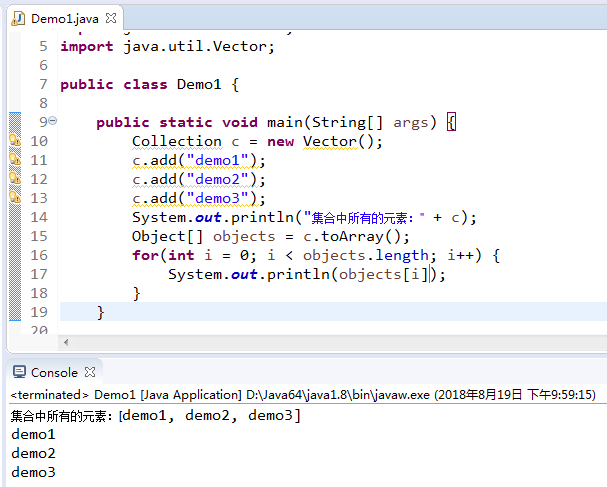Click 'Vector()' constructor call on line 10
Screen dimensions: 607x487
(338, 141)
